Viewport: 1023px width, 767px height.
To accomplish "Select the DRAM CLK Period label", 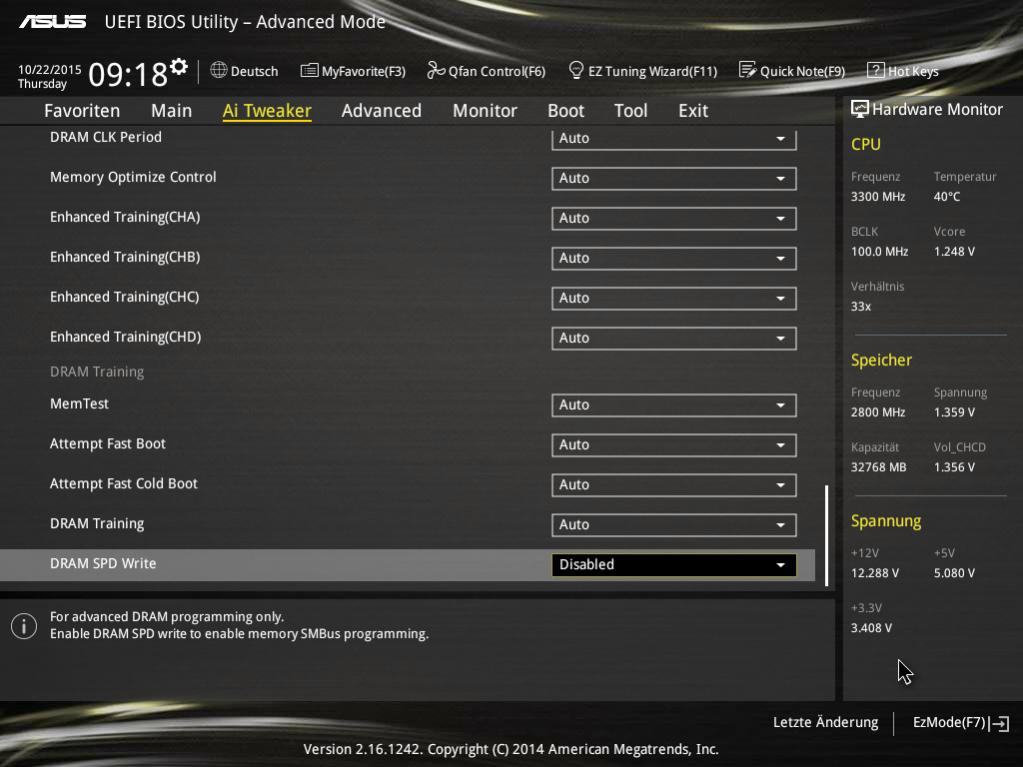I will point(106,137).
